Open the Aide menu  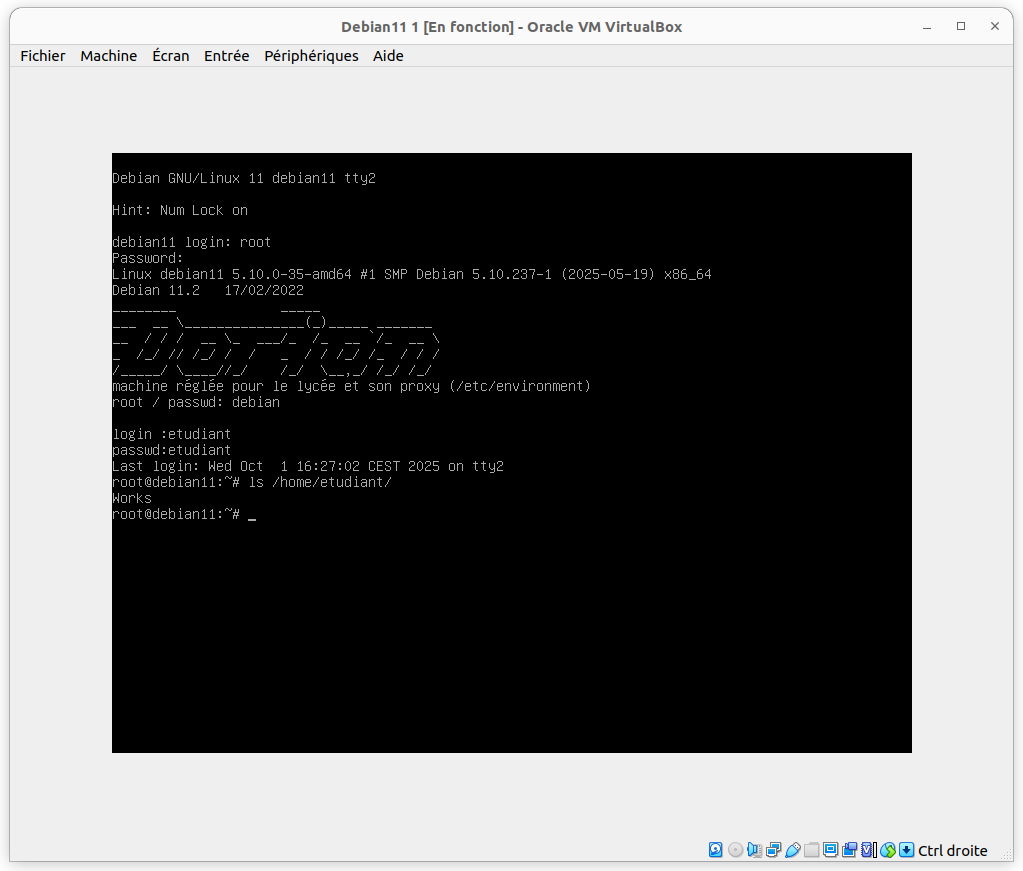[388, 56]
